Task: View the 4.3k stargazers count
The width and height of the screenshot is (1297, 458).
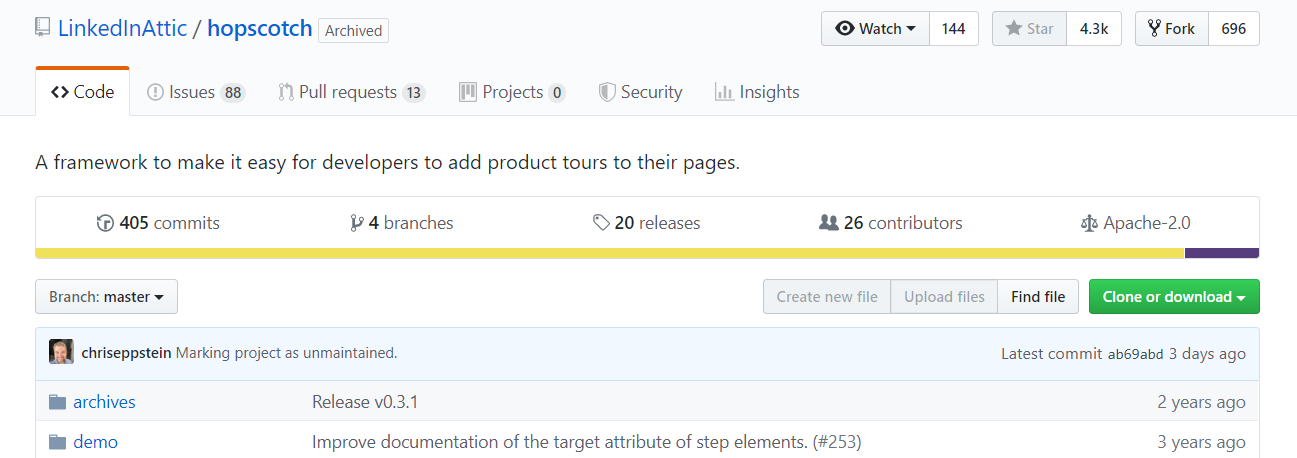Action: pos(1094,29)
